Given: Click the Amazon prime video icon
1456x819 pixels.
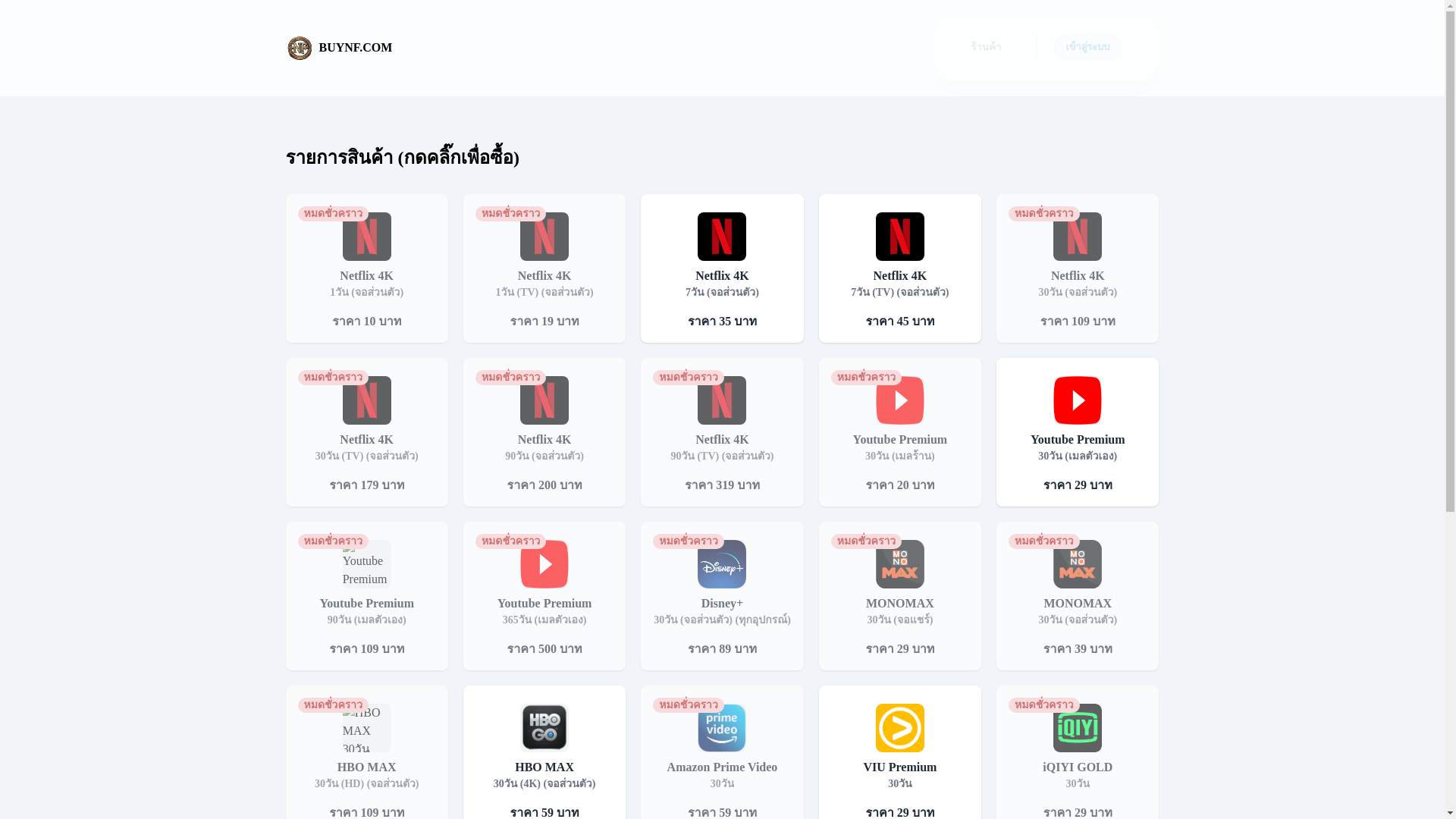Looking at the screenshot, I should (722, 728).
